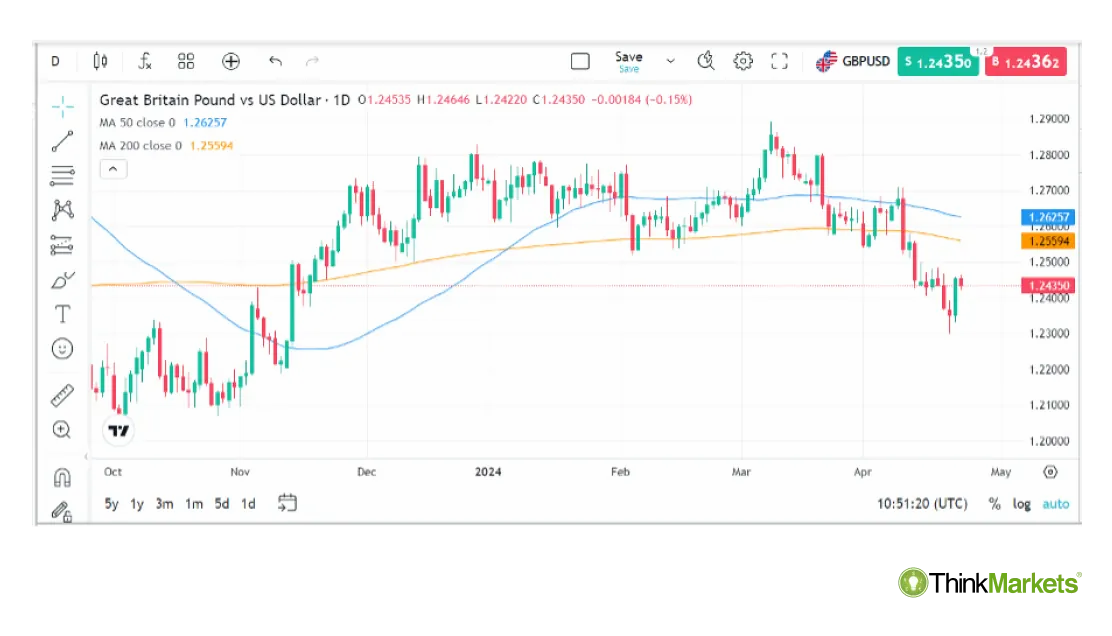The height and width of the screenshot is (636, 1112).
Task: Open the Save layout dropdown
Action: (669, 58)
